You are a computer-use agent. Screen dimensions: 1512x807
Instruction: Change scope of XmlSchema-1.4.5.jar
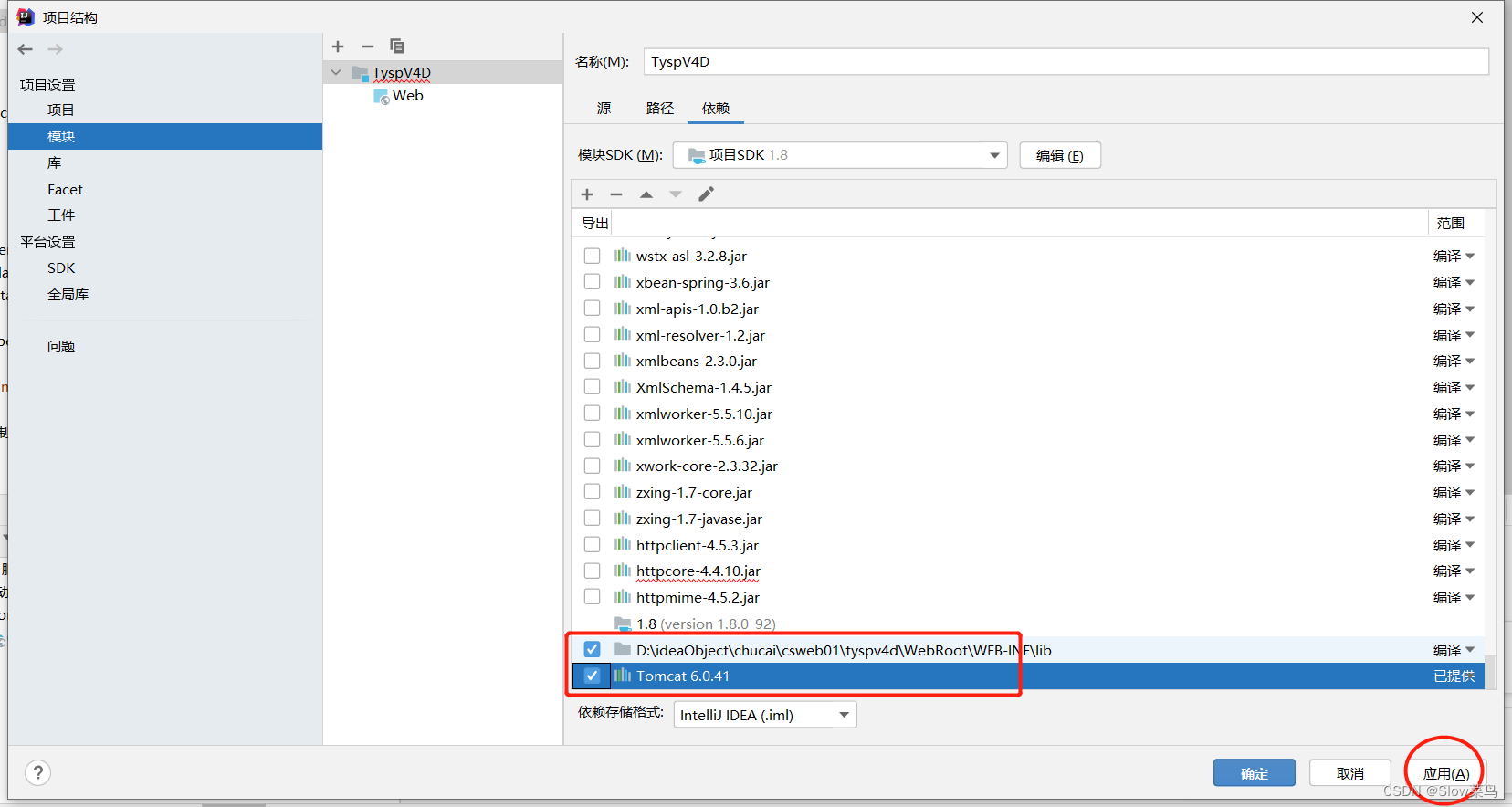(1454, 387)
